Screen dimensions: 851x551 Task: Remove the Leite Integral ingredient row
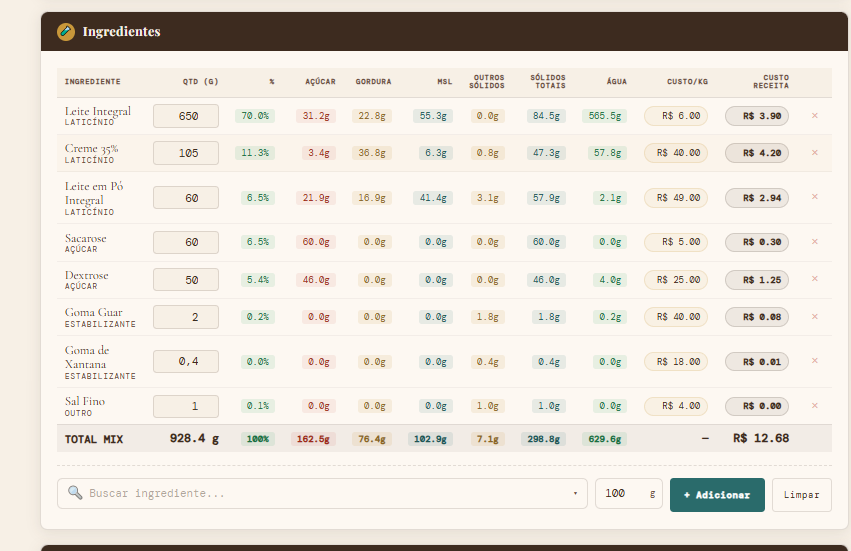(814, 116)
